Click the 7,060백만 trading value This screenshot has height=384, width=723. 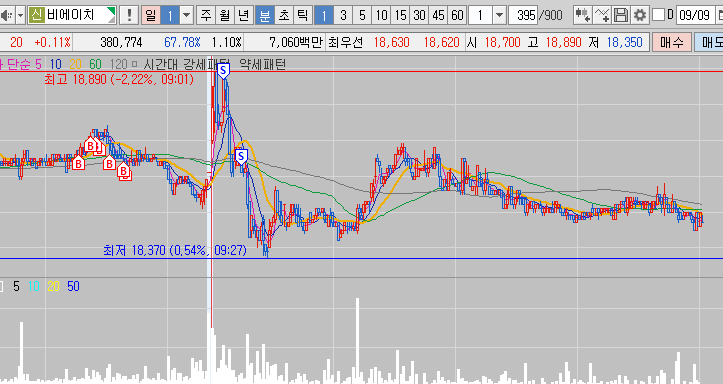coord(296,43)
